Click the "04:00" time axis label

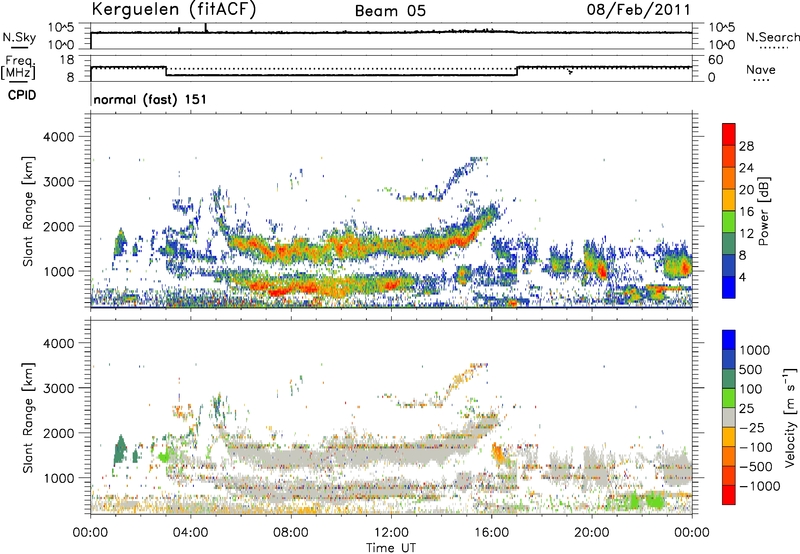(x=191, y=533)
